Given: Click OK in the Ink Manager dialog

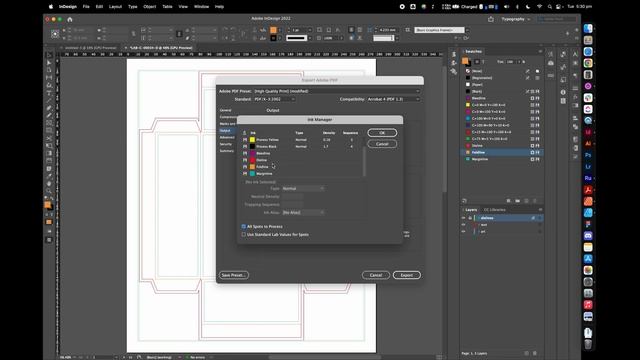Looking at the screenshot, I should point(382,133).
